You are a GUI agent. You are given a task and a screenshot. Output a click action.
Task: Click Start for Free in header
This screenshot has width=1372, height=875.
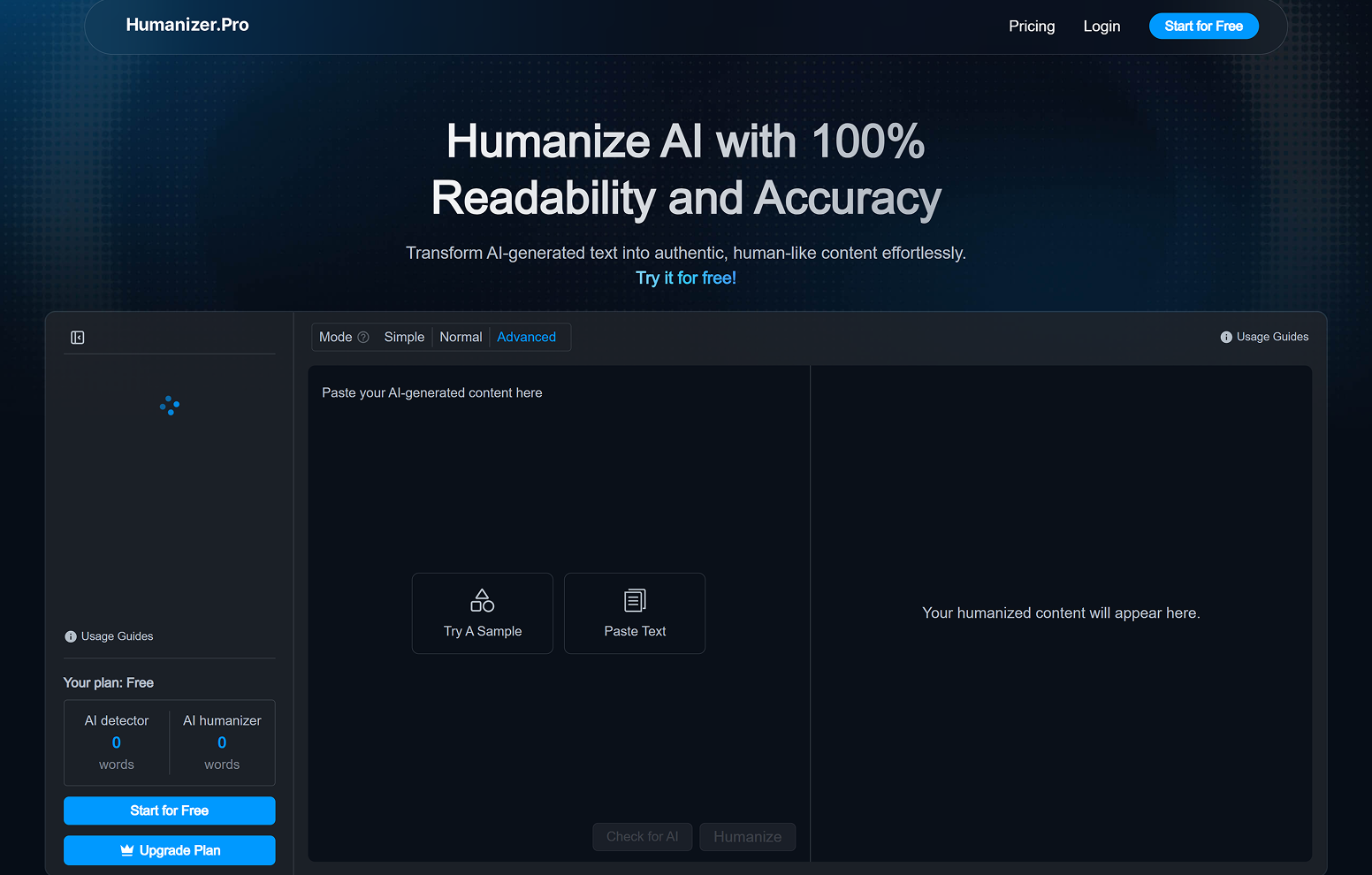[x=1203, y=27]
